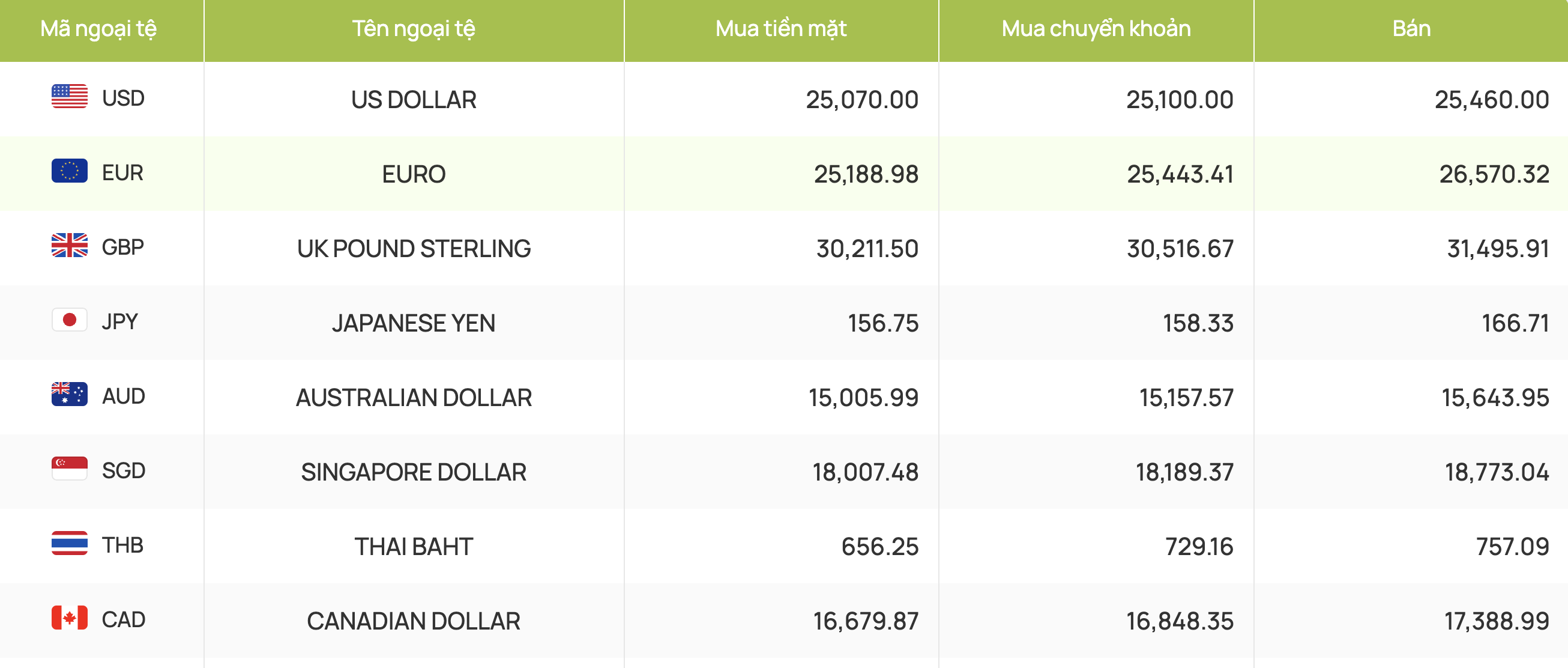Viewport: 1568px width, 668px height.
Task: Click the Singapore flag icon
Action: (x=70, y=469)
